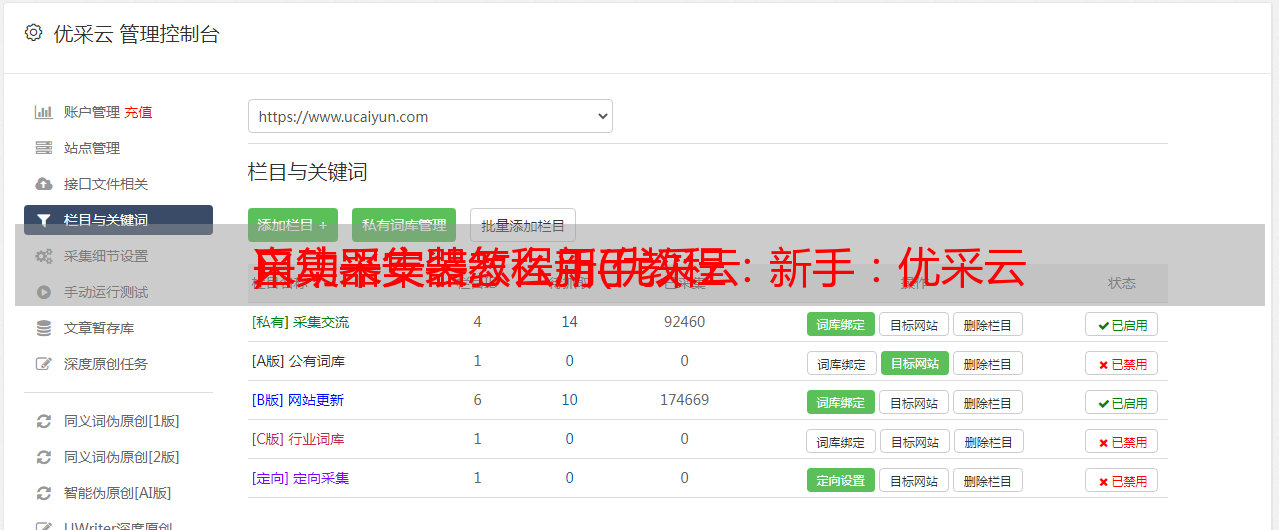
Task: Click the edit icon for 深度原创任务
Action: [44, 364]
